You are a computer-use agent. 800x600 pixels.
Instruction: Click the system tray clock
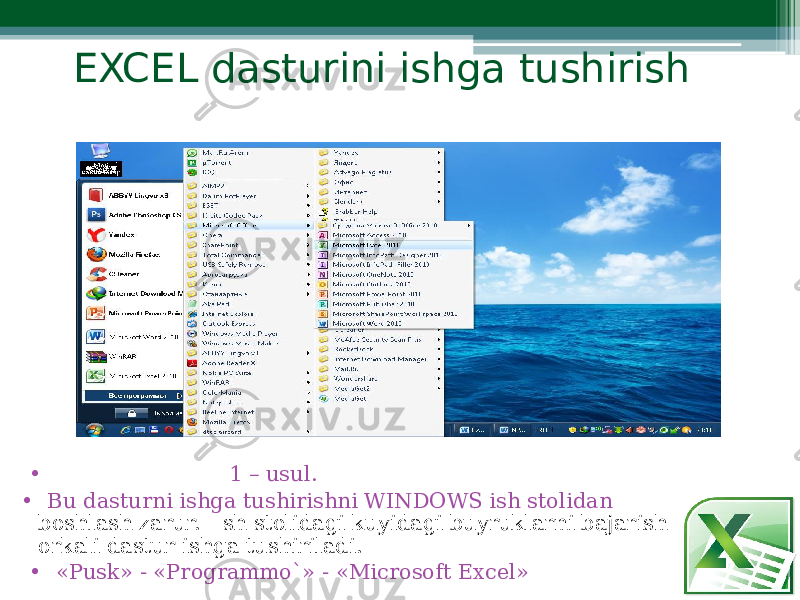click(705, 430)
